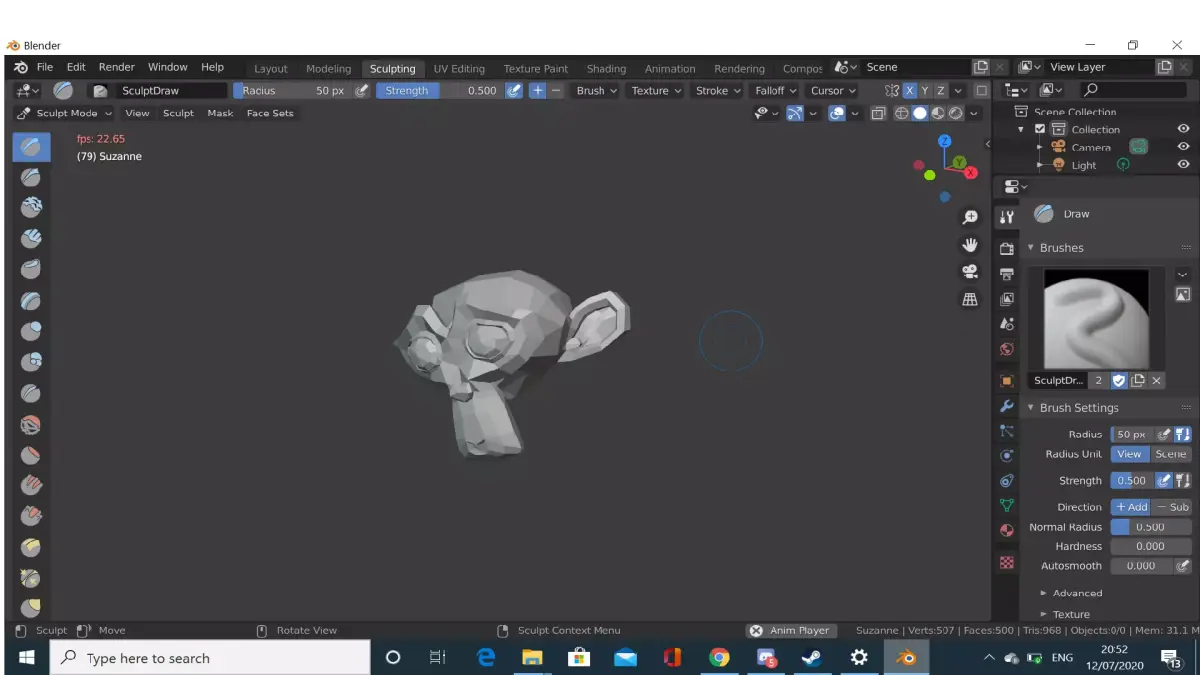Select the Pan hand icon in the viewport

coord(969,243)
